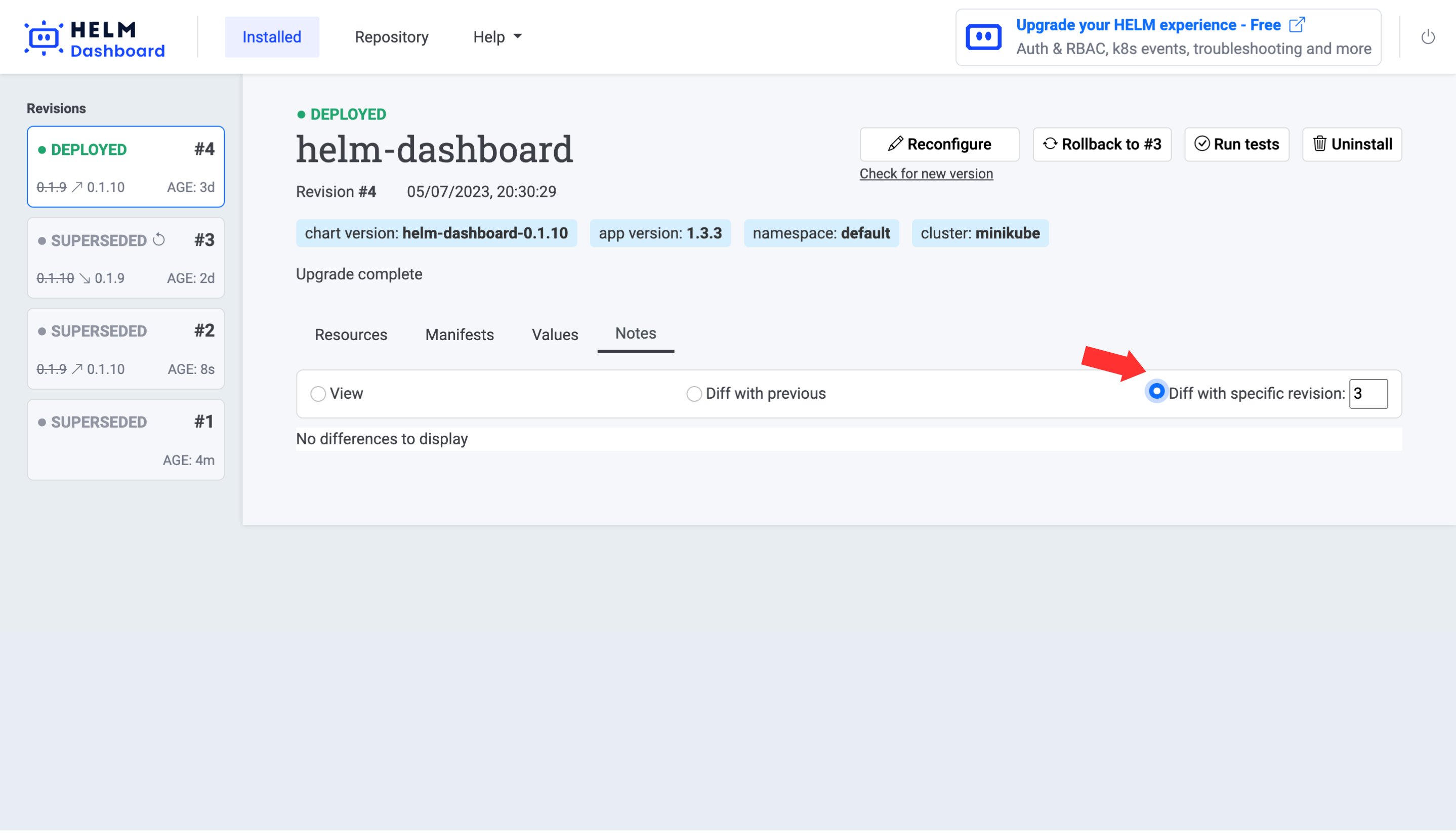This screenshot has width=1456, height=833.
Task: Click the Reconfigure pencil icon
Action: pyautogui.click(x=895, y=144)
